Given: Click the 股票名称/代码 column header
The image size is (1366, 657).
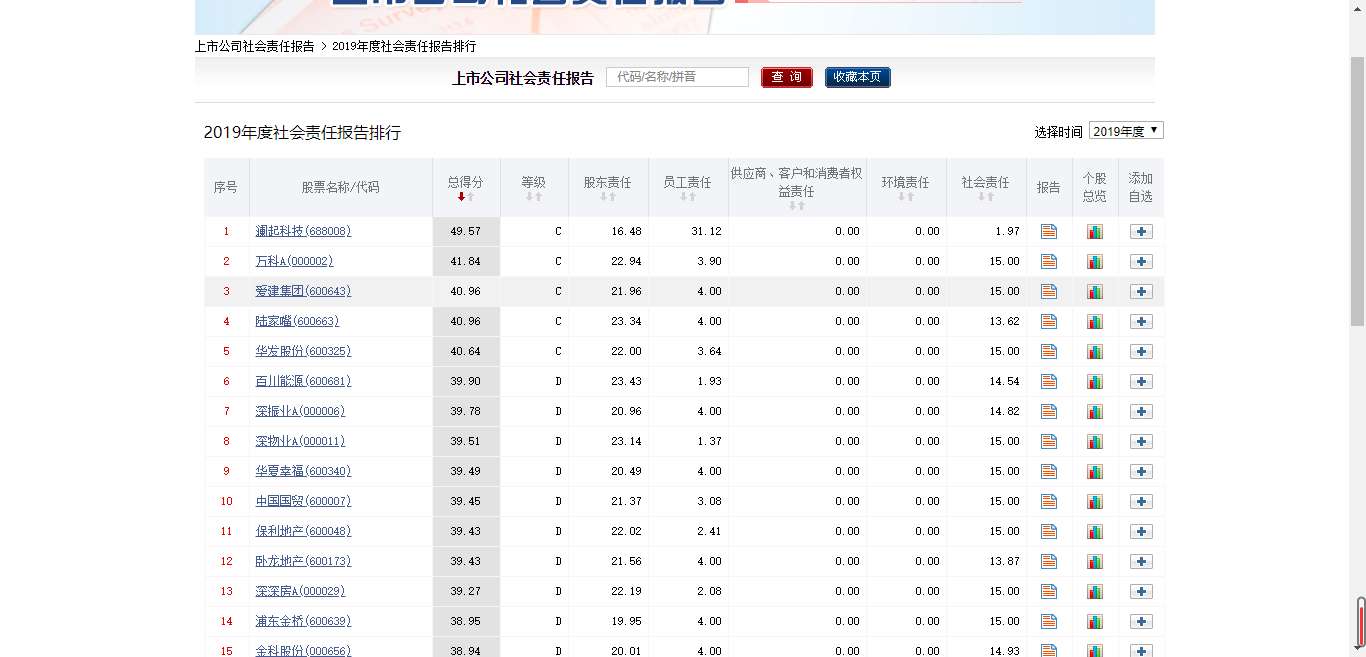Looking at the screenshot, I should (x=341, y=187).
